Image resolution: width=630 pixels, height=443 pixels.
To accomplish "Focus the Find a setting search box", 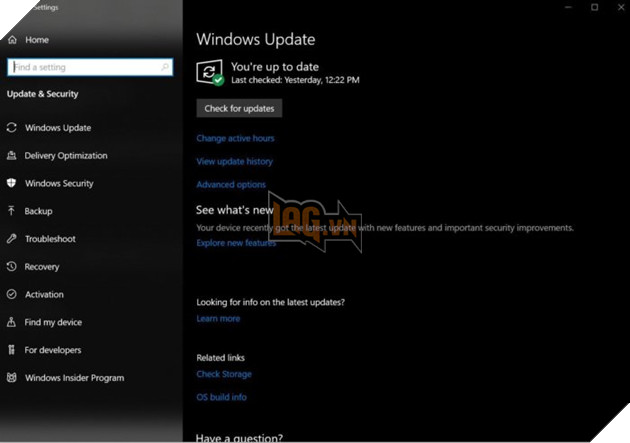I will pos(90,67).
